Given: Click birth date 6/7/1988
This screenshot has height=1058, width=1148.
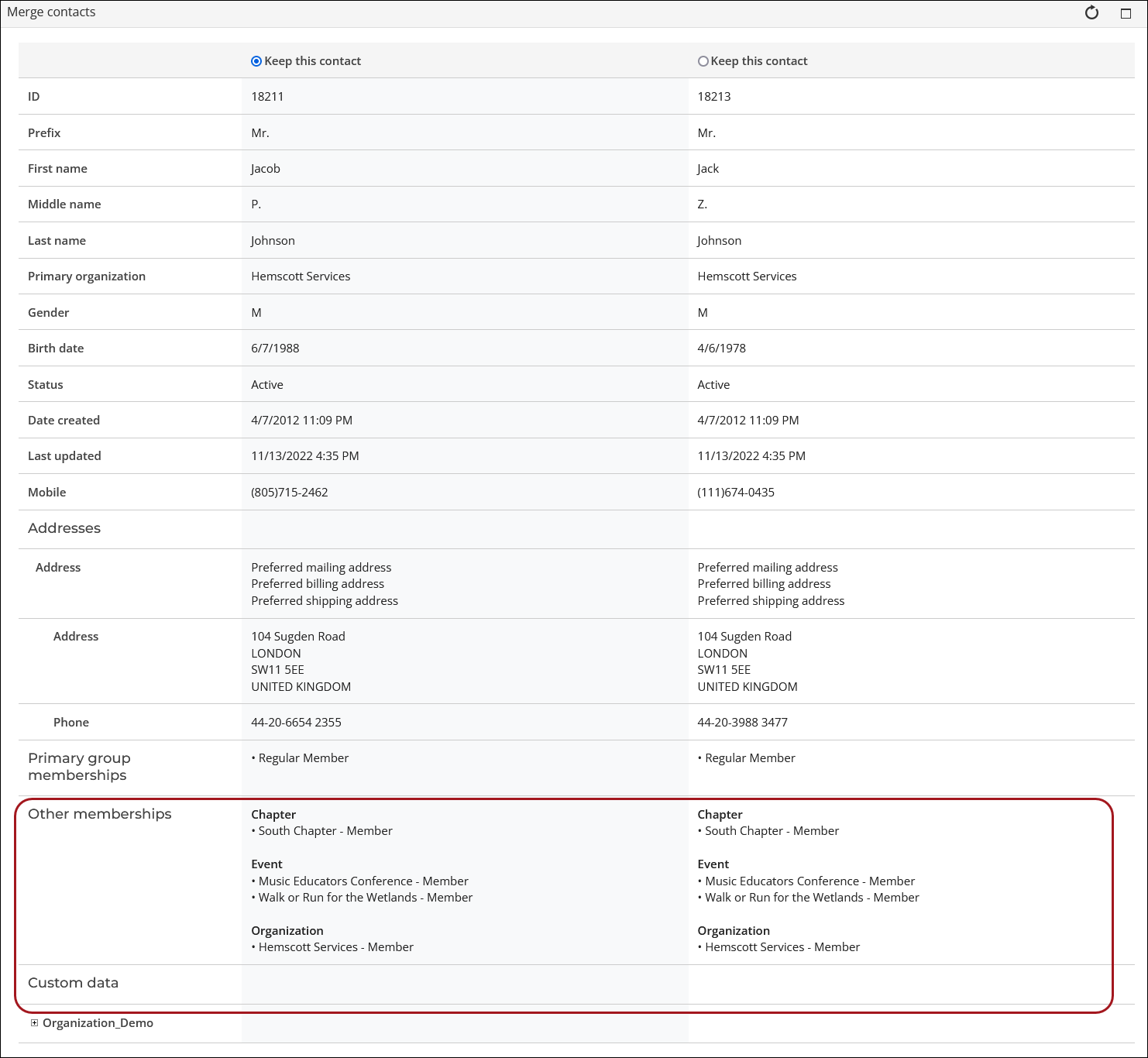Looking at the screenshot, I should pos(275,349).
